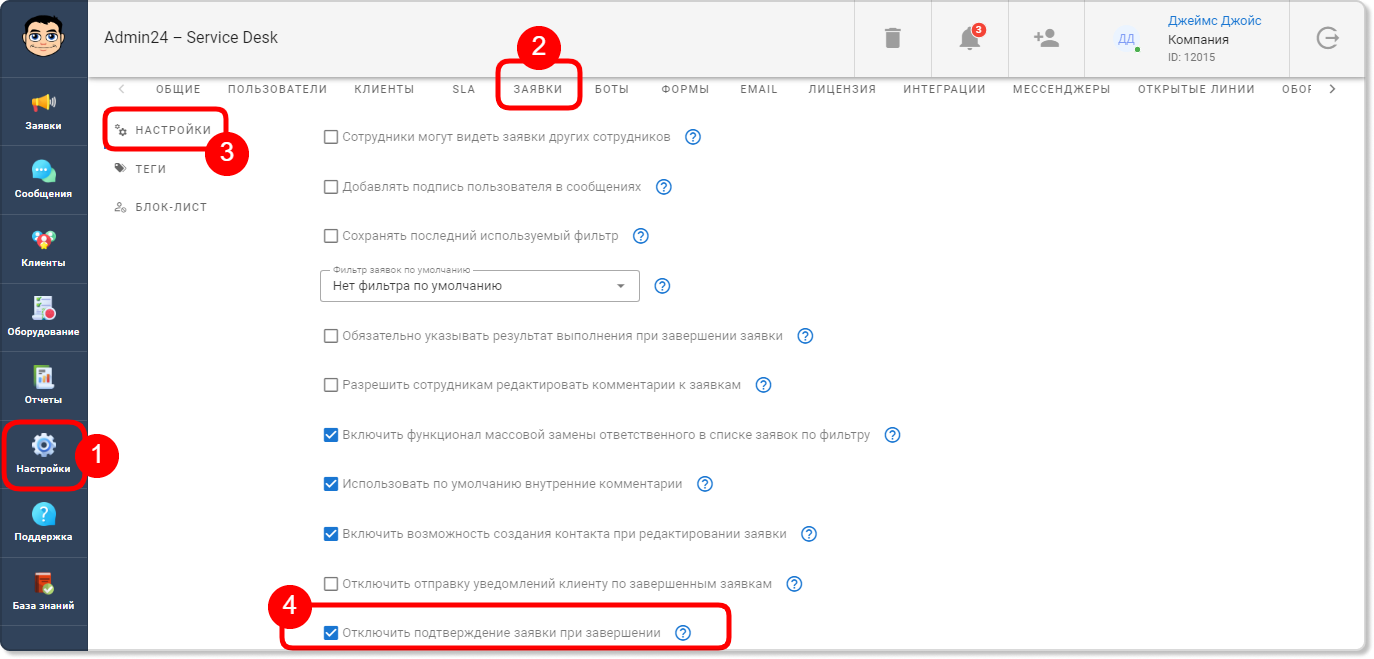Open the notifications bell icon
The image size is (1374, 659).
970,38
